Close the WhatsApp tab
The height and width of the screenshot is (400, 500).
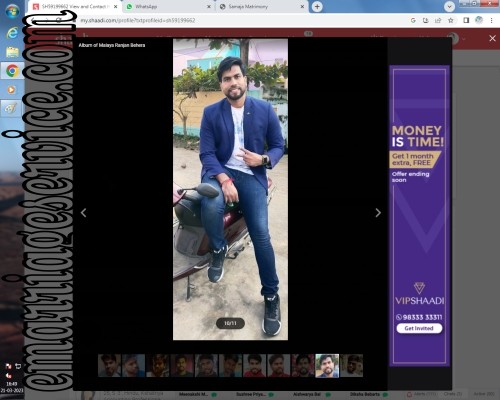[209, 7]
